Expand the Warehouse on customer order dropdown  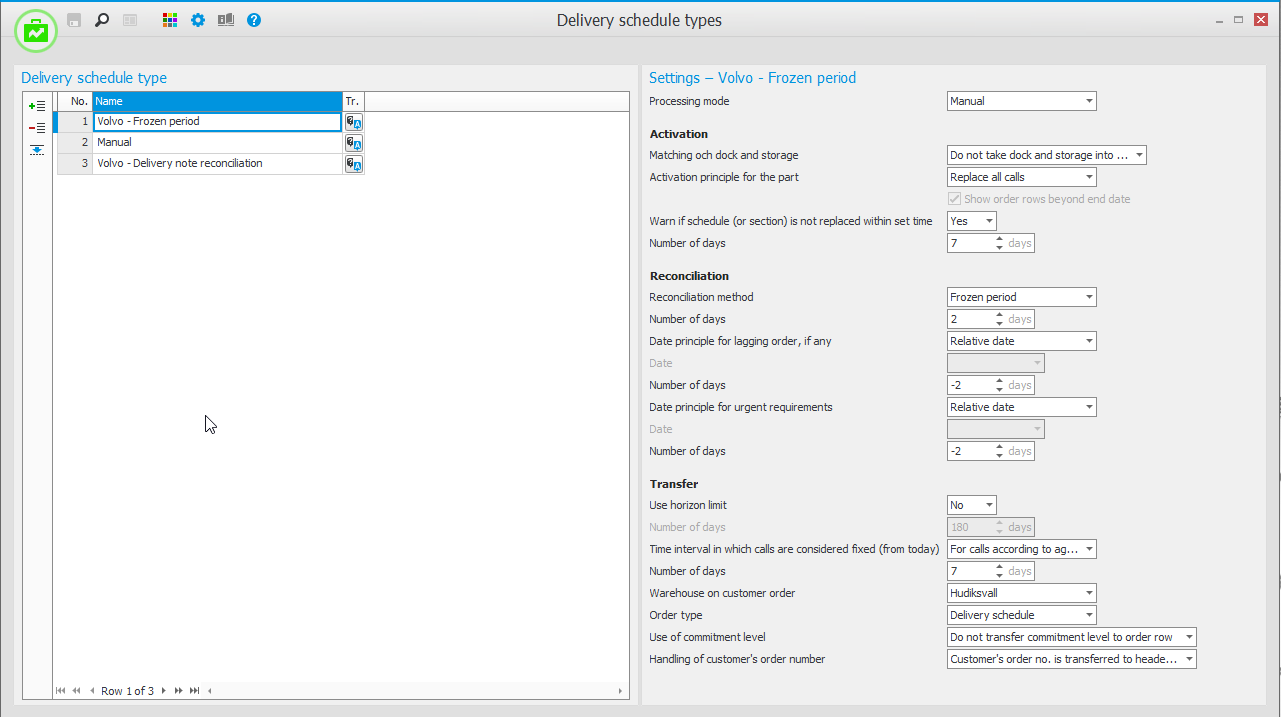tap(1088, 593)
